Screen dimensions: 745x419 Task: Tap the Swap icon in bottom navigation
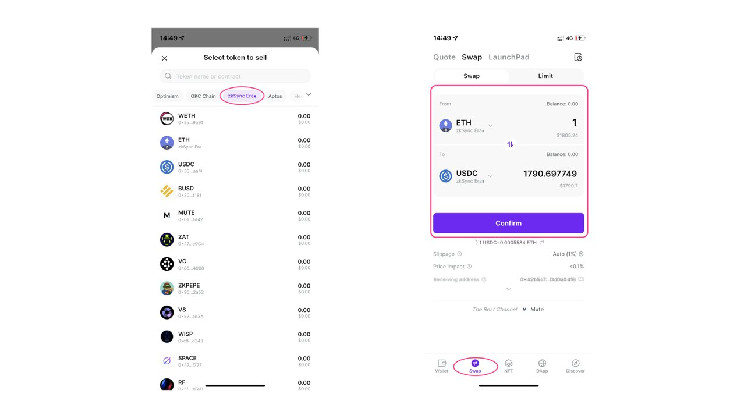tap(475, 365)
